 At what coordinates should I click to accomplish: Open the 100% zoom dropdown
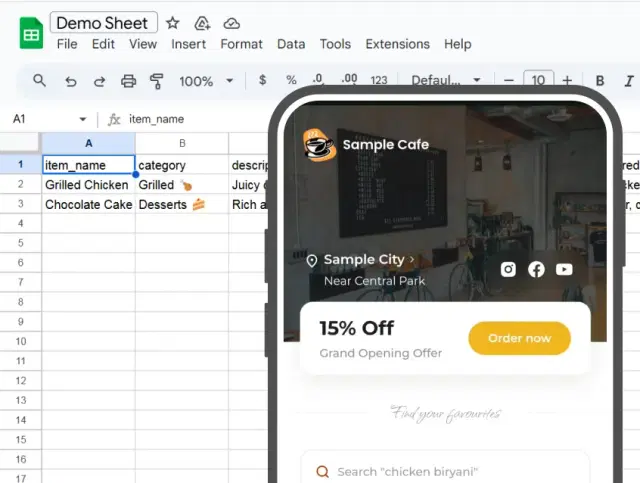[206, 81]
